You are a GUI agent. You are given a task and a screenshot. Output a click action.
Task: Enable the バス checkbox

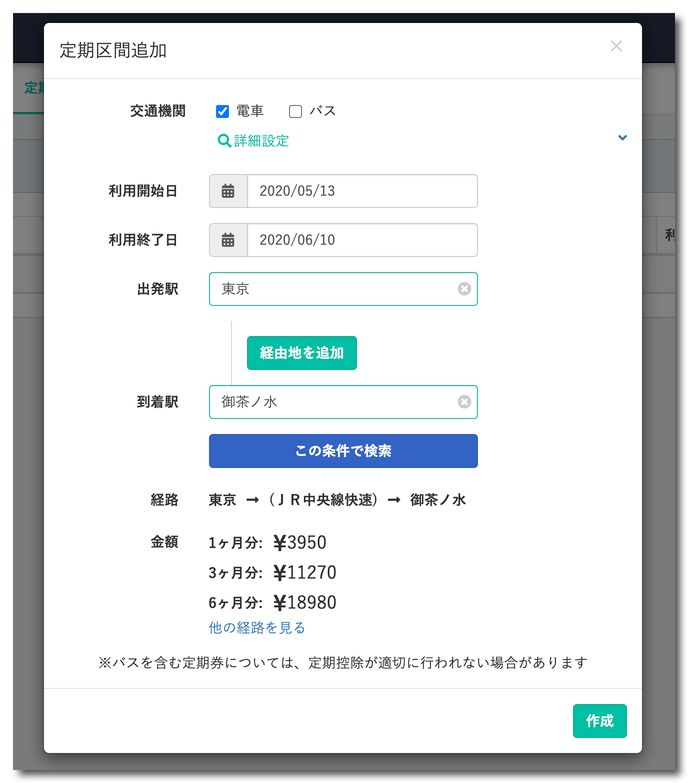coord(296,111)
